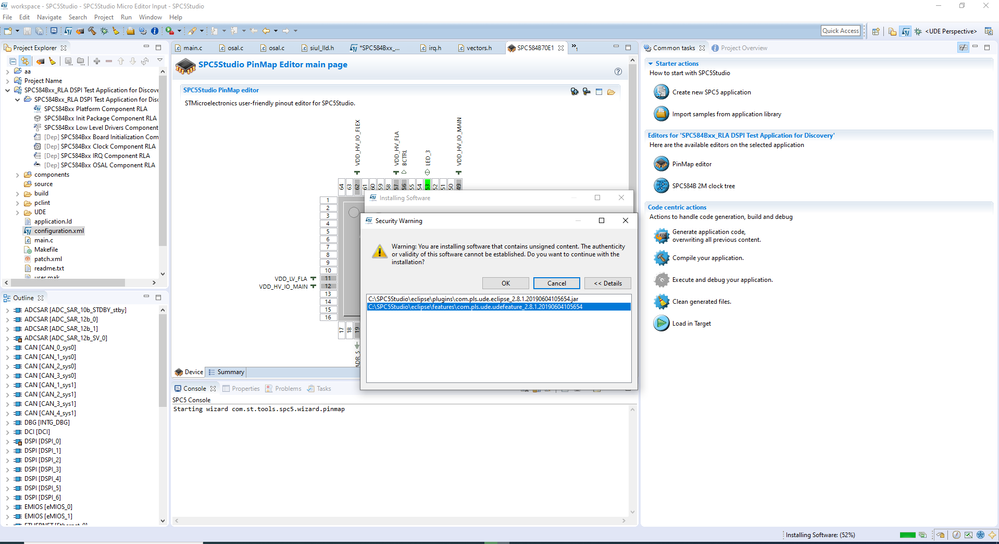The image size is (999, 544).
Task: Cancel the unsigned software installation
Action: pos(556,283)
